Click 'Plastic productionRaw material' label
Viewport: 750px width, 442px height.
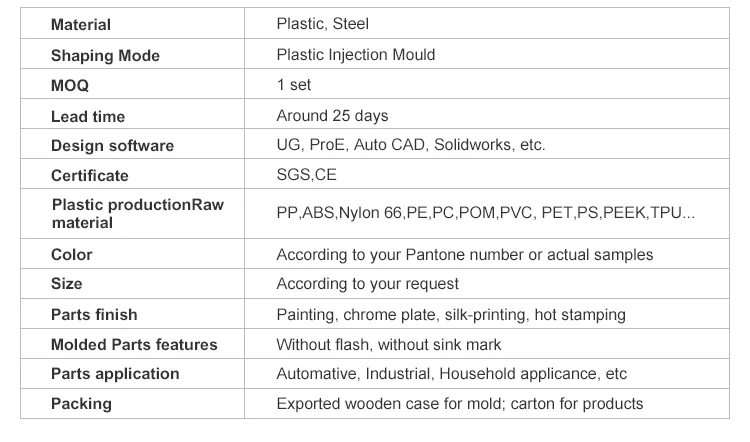coord(137,213)
